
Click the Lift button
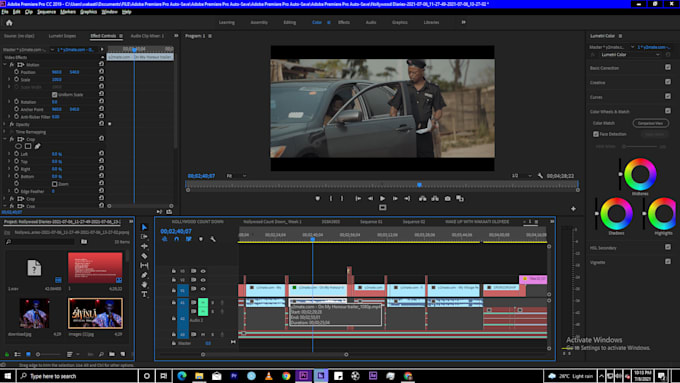tap(422, 199)
